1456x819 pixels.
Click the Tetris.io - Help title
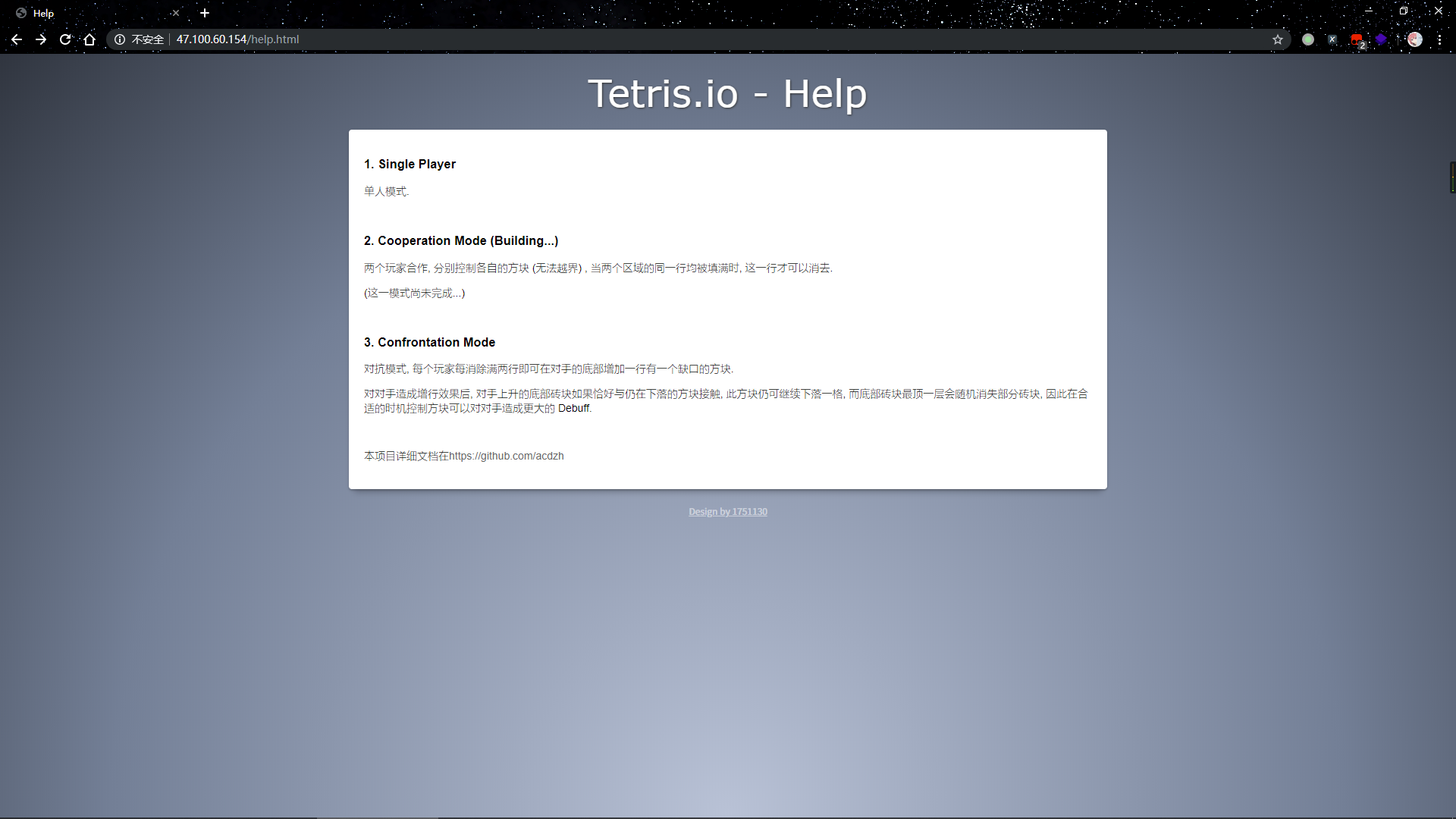pos(727,94)
